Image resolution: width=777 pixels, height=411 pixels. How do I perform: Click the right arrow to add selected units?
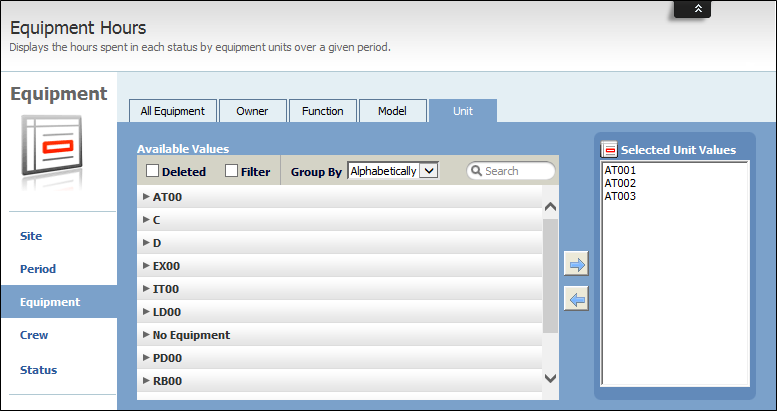coord(576,264)
